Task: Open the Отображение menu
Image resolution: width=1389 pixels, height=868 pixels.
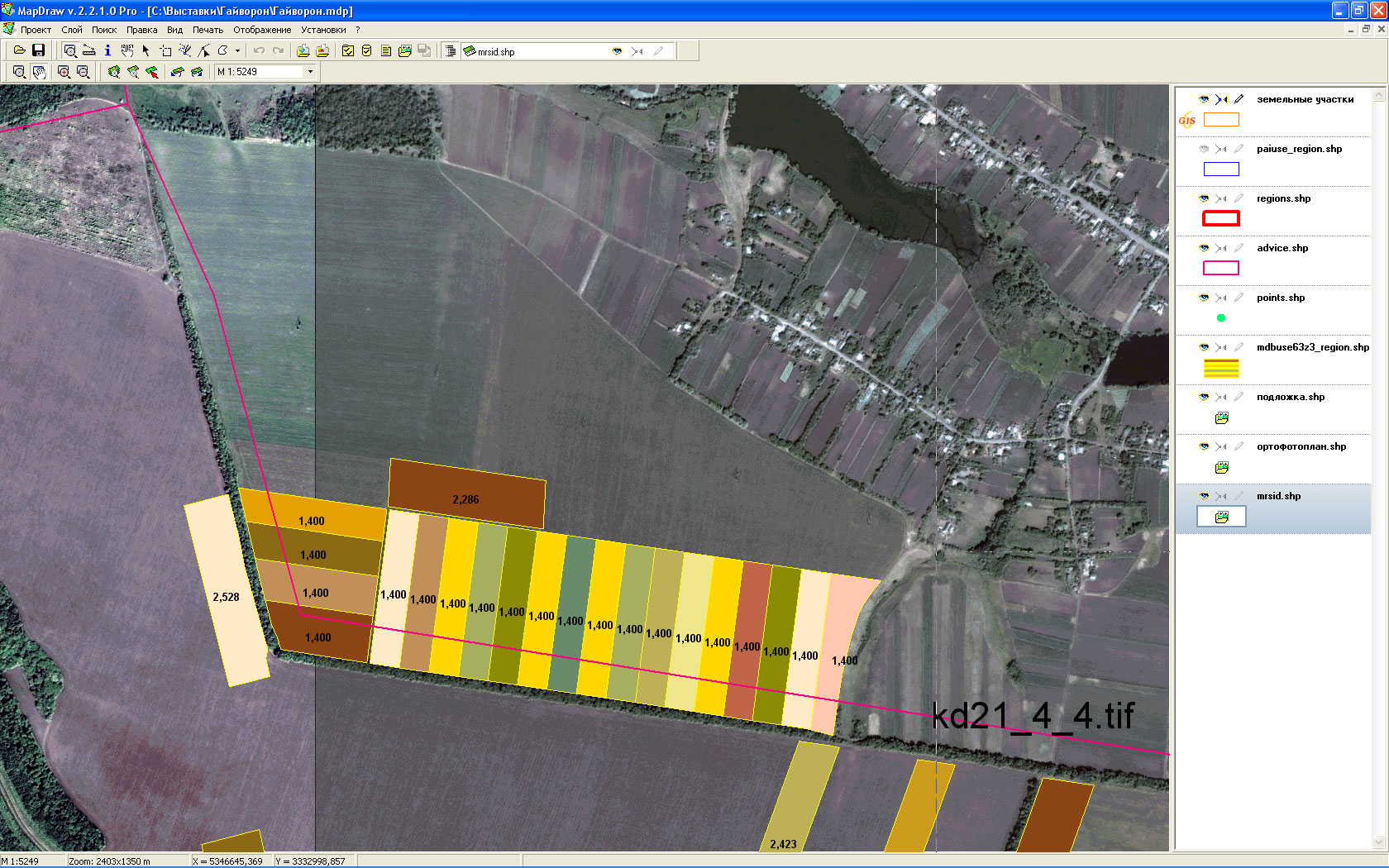Action: [262, 30]
